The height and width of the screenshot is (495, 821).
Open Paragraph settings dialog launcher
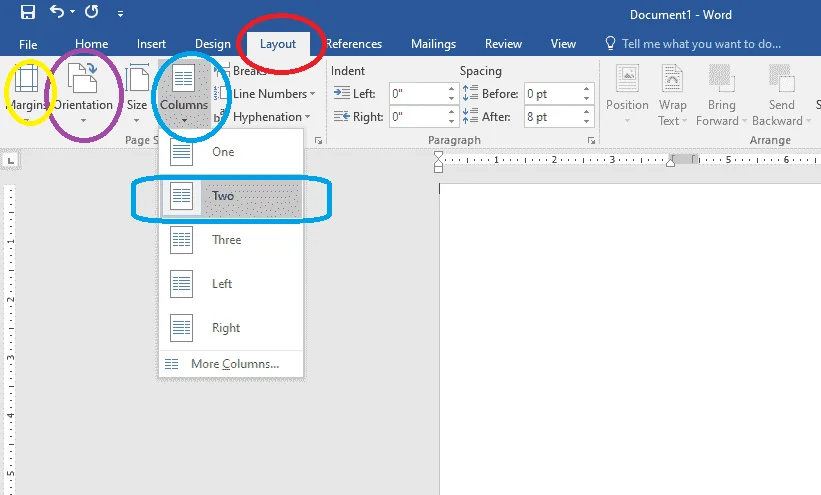coord(591,140)
